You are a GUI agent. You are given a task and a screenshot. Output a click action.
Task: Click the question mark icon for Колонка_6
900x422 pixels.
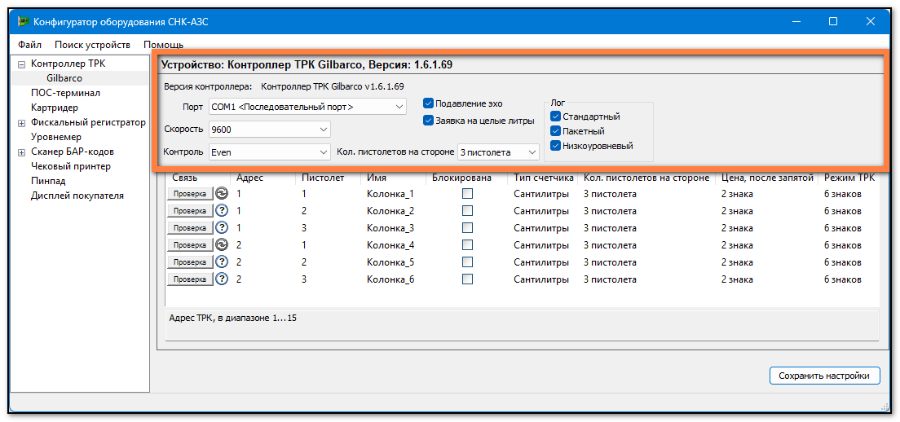[223, 279]
